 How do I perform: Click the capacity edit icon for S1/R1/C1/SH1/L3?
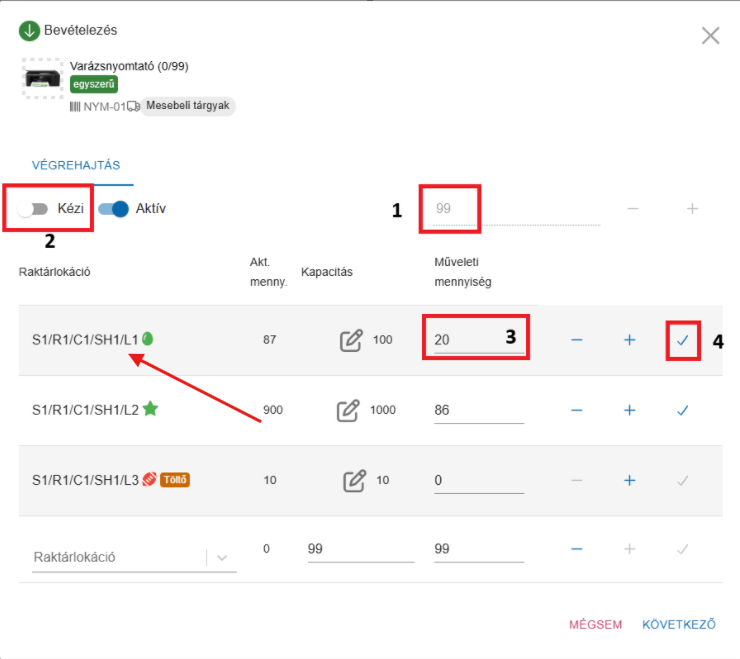coord(354,481)
